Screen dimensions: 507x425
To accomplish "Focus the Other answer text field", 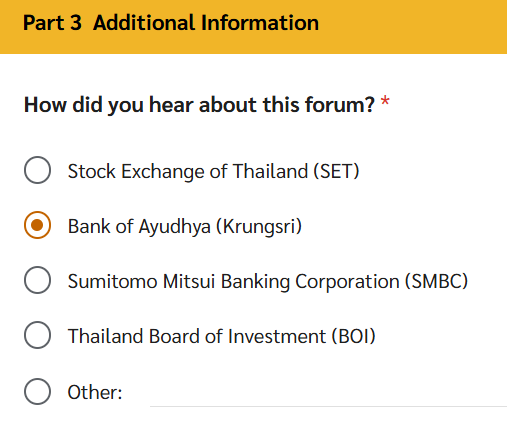I will point(328,393).
